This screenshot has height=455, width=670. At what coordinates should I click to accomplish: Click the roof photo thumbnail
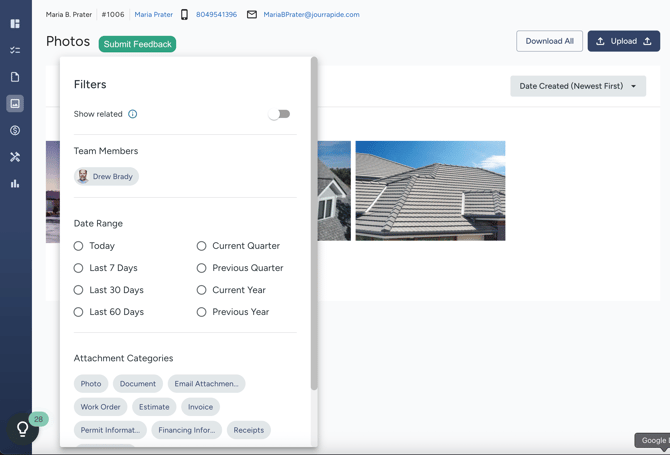click(x=430, y=190)
